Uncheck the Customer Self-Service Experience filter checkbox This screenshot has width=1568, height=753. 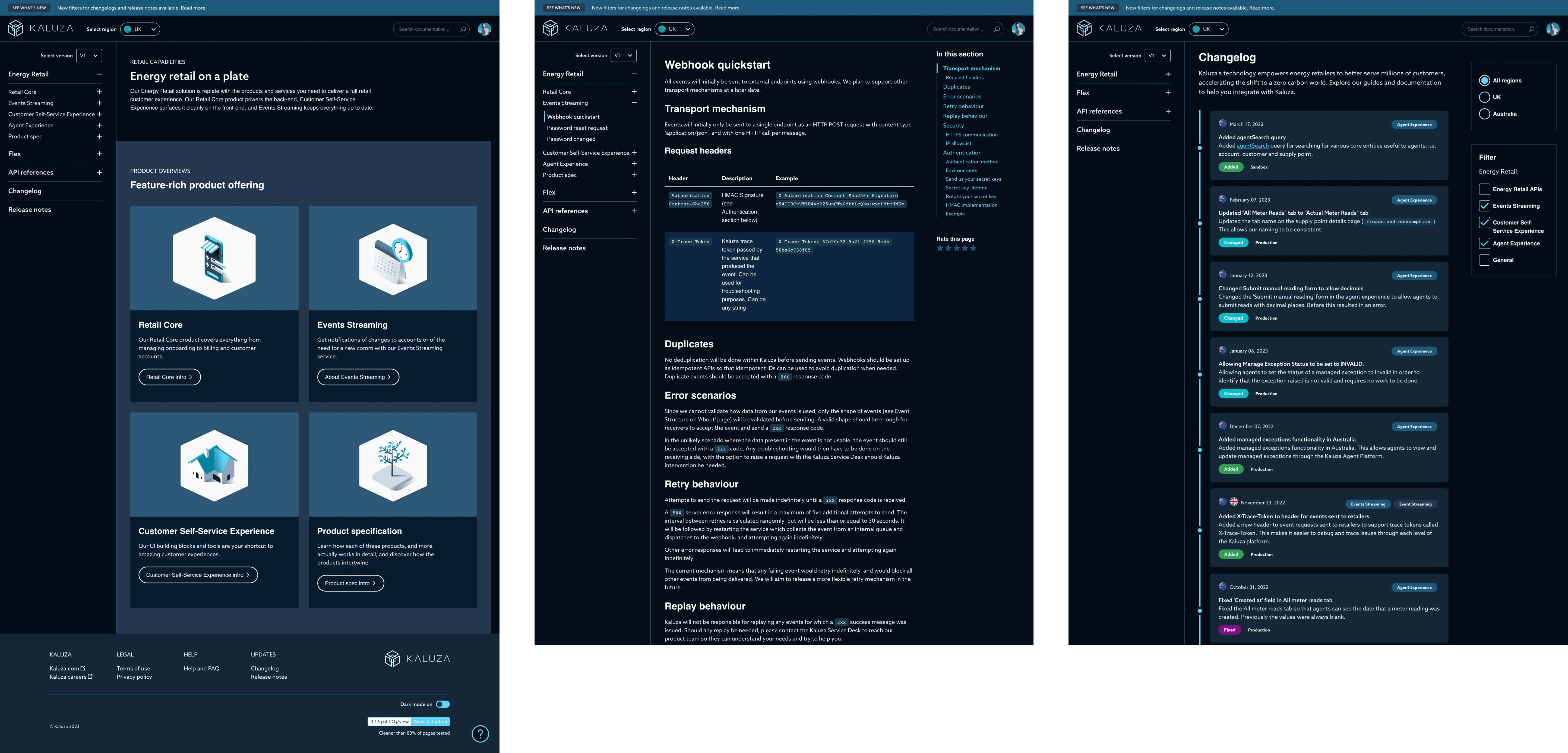(1485, 223)
